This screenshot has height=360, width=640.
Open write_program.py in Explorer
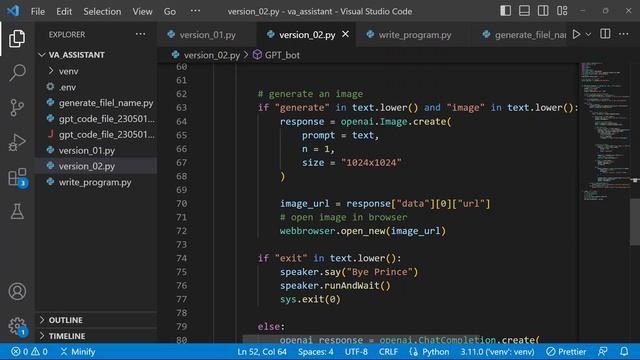(96, 182)
